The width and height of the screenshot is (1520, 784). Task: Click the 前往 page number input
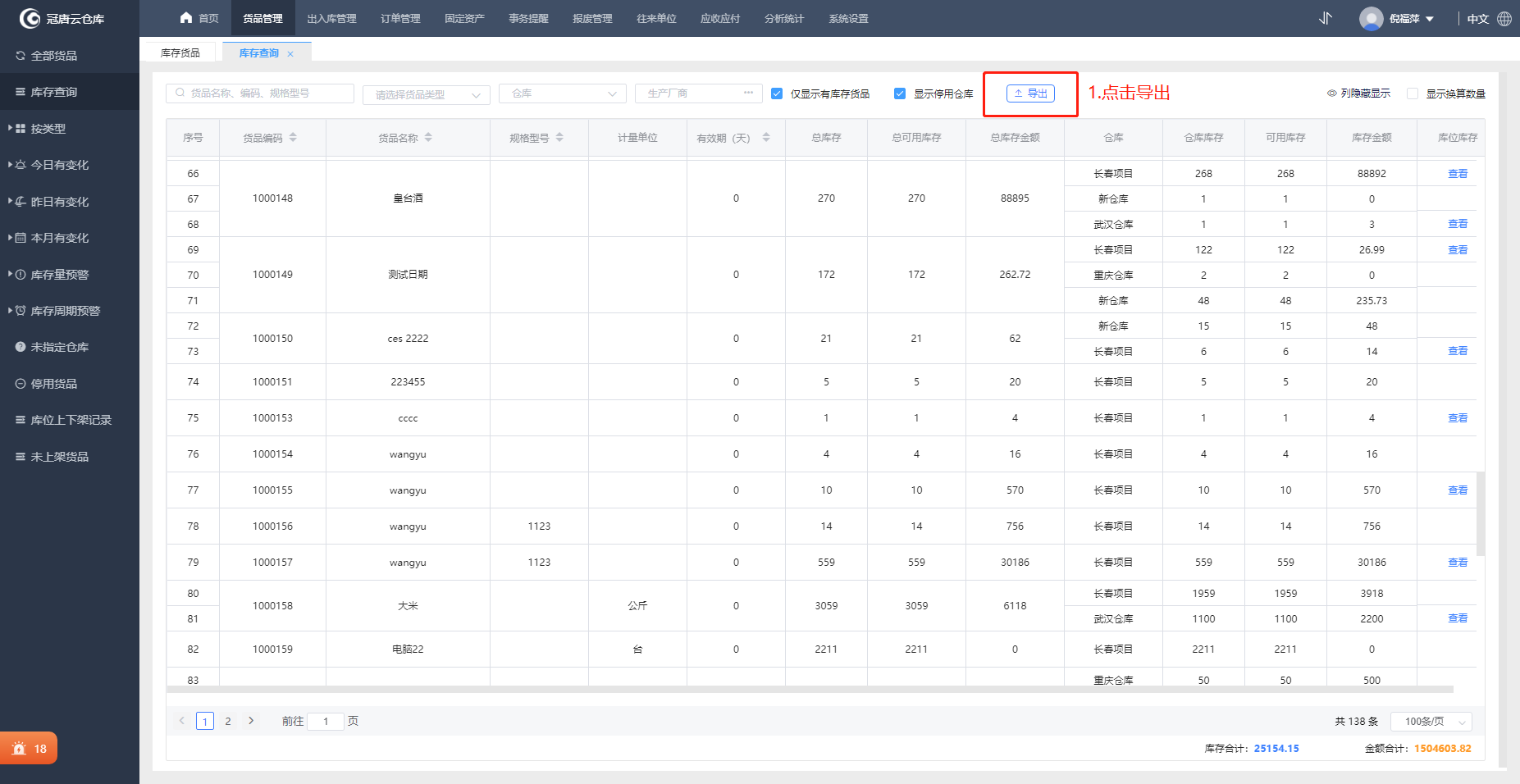point(326,722)
